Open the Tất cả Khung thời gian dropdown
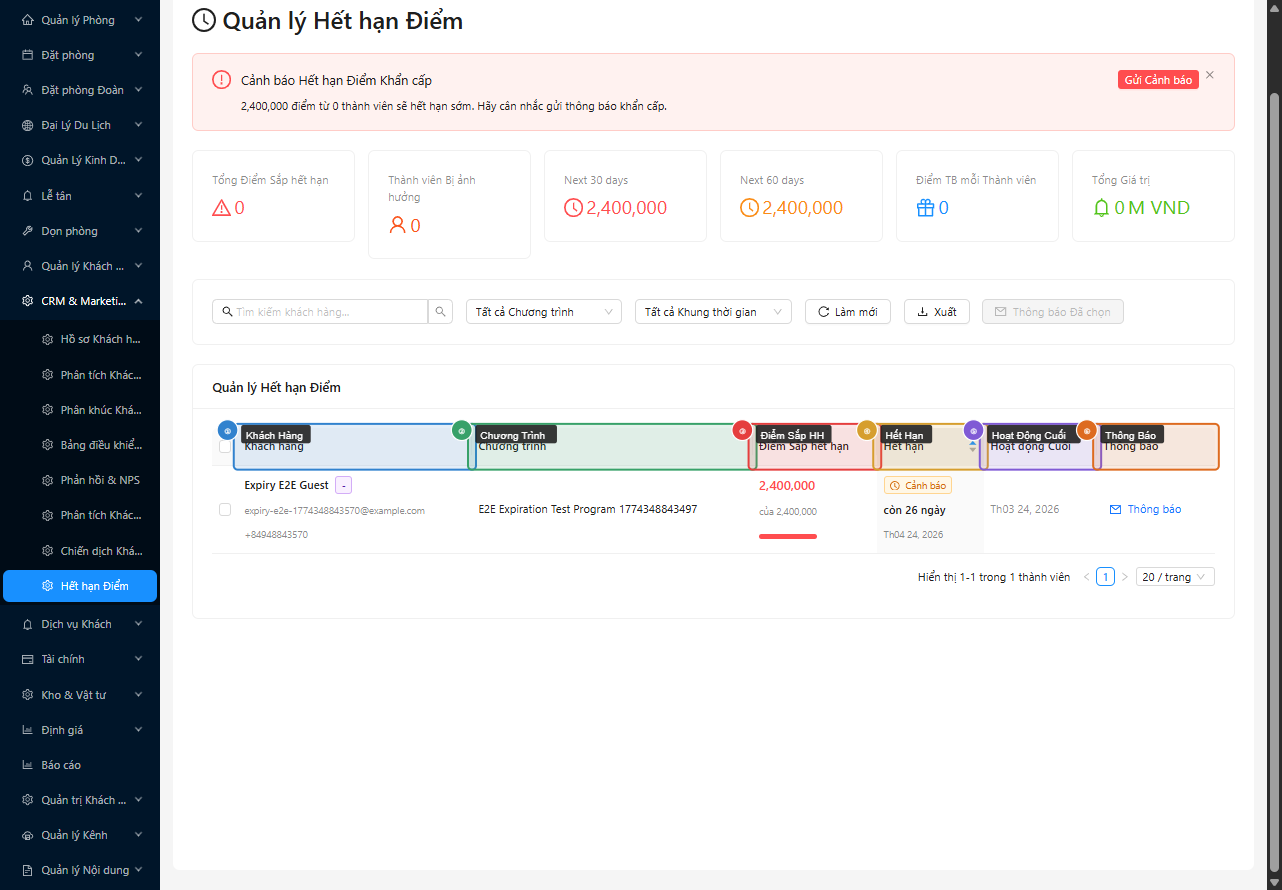The image size is (1282, 890). click(x=713, y=312)
